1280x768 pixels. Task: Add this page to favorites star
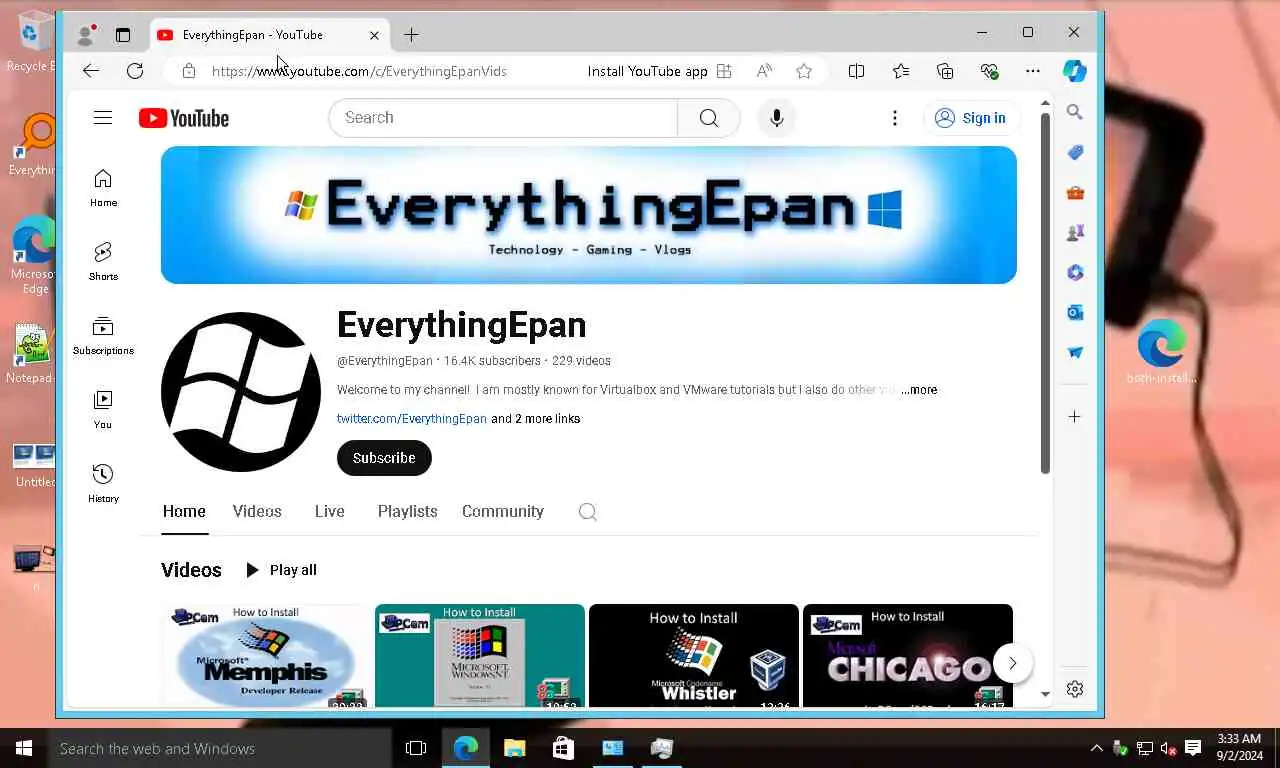804,71
